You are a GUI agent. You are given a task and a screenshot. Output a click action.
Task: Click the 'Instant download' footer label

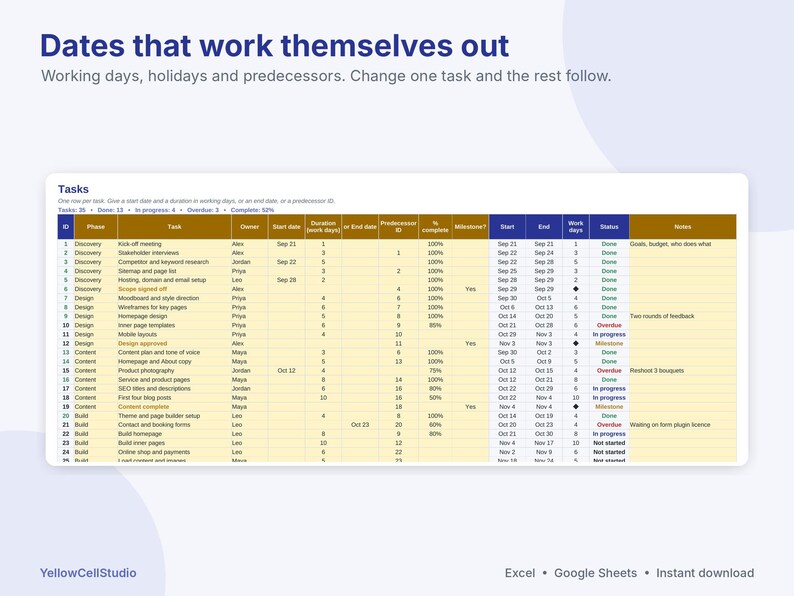point(705,573)
